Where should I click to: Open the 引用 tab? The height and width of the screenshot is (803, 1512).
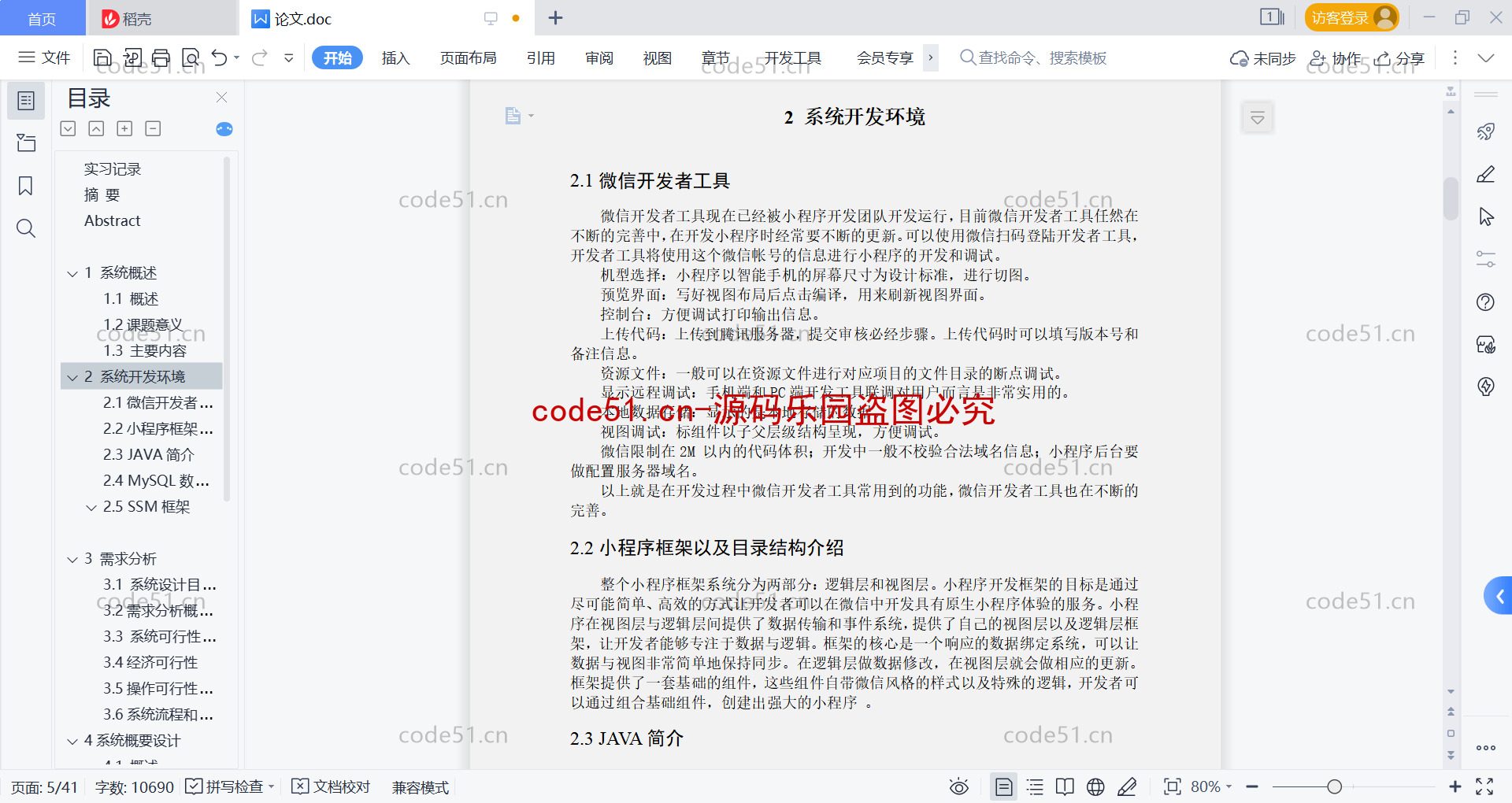point(541,57)
